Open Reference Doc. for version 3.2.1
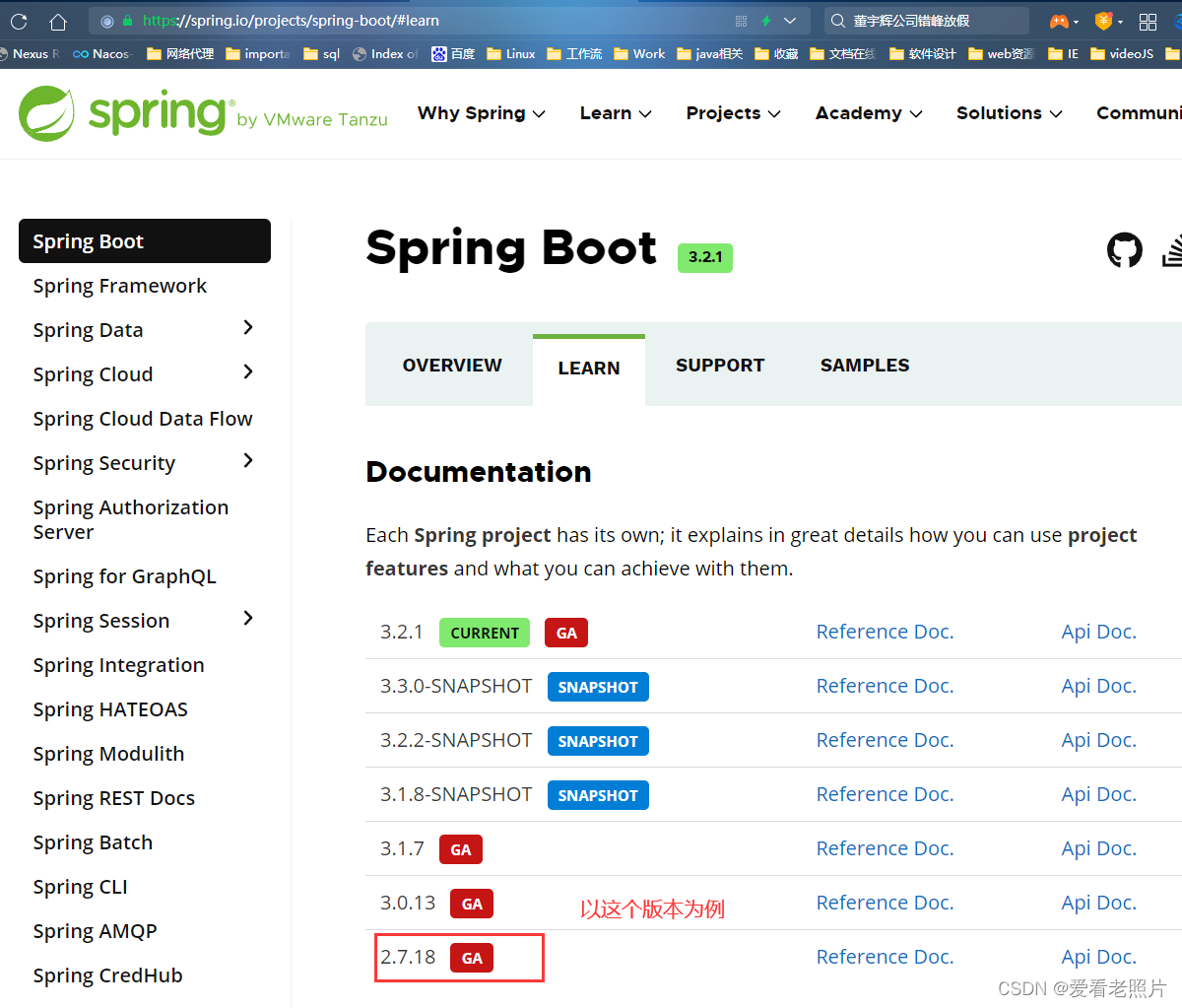 click(x=885, y=632)
